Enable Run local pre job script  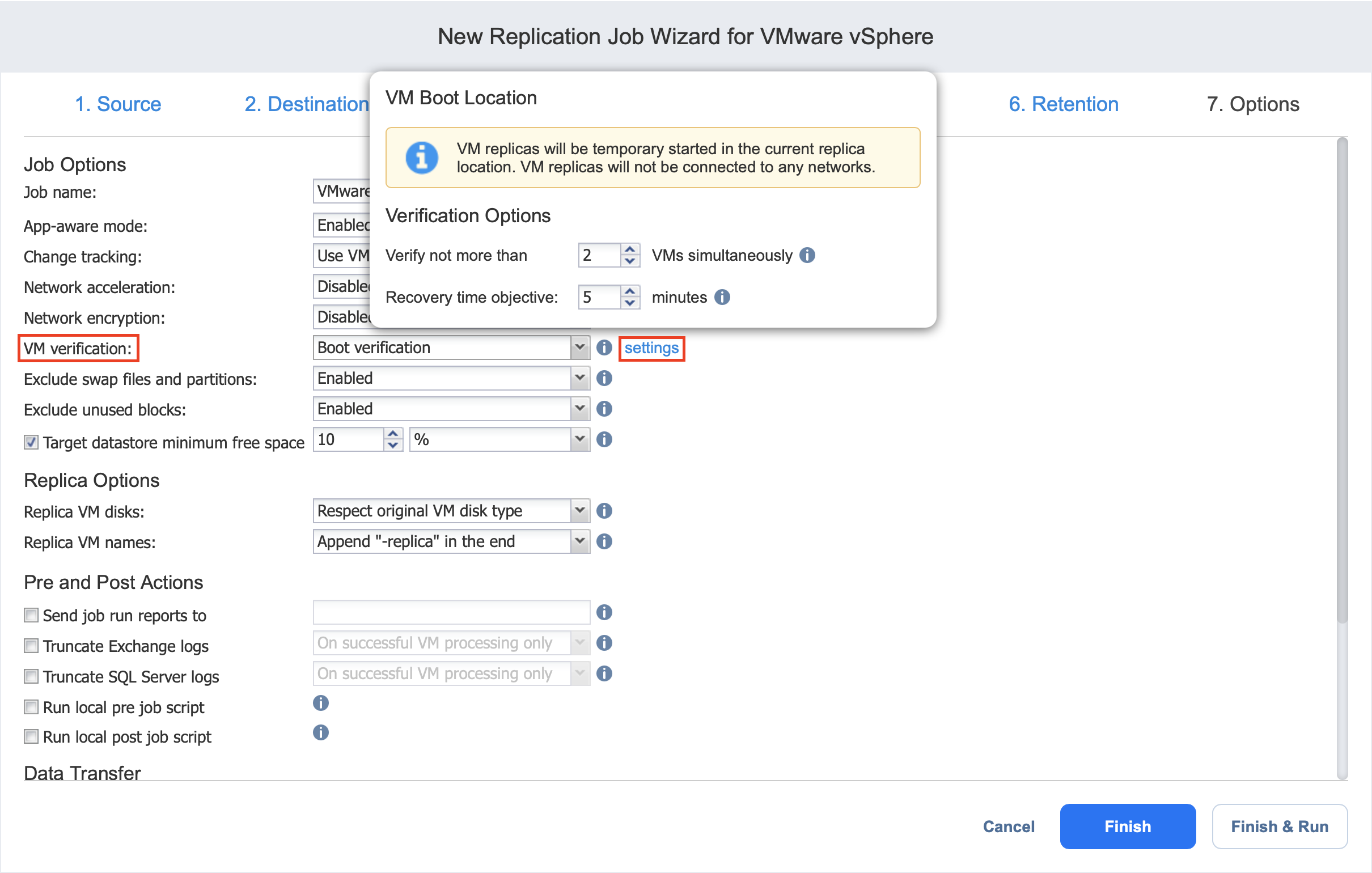pos(31,707)
